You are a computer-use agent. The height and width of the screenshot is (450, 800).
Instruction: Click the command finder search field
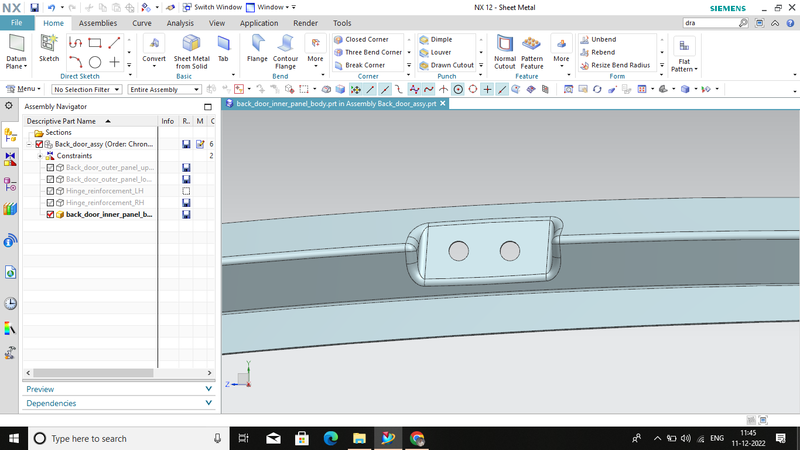coord(710,23)
